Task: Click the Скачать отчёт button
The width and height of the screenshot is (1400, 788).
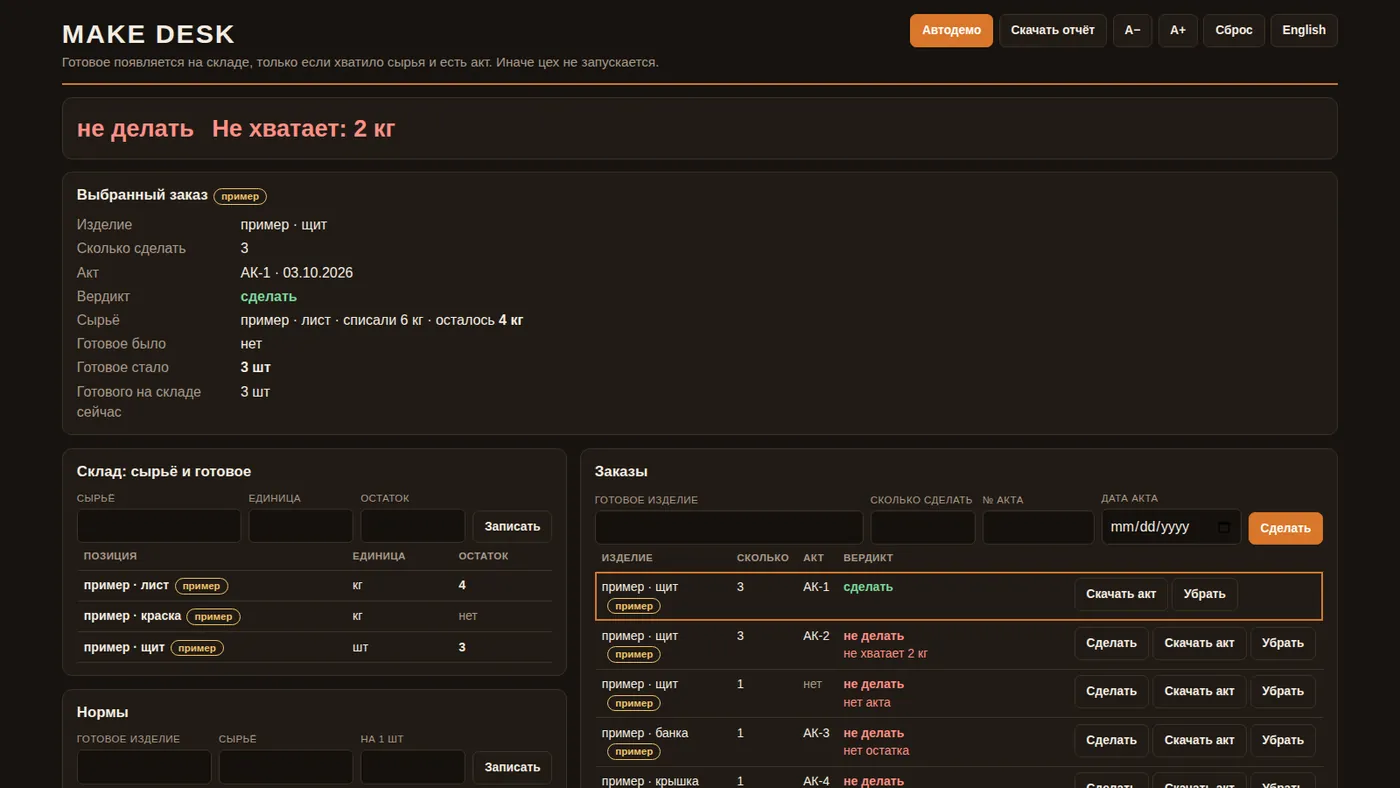Action: tap(1053, 30)
